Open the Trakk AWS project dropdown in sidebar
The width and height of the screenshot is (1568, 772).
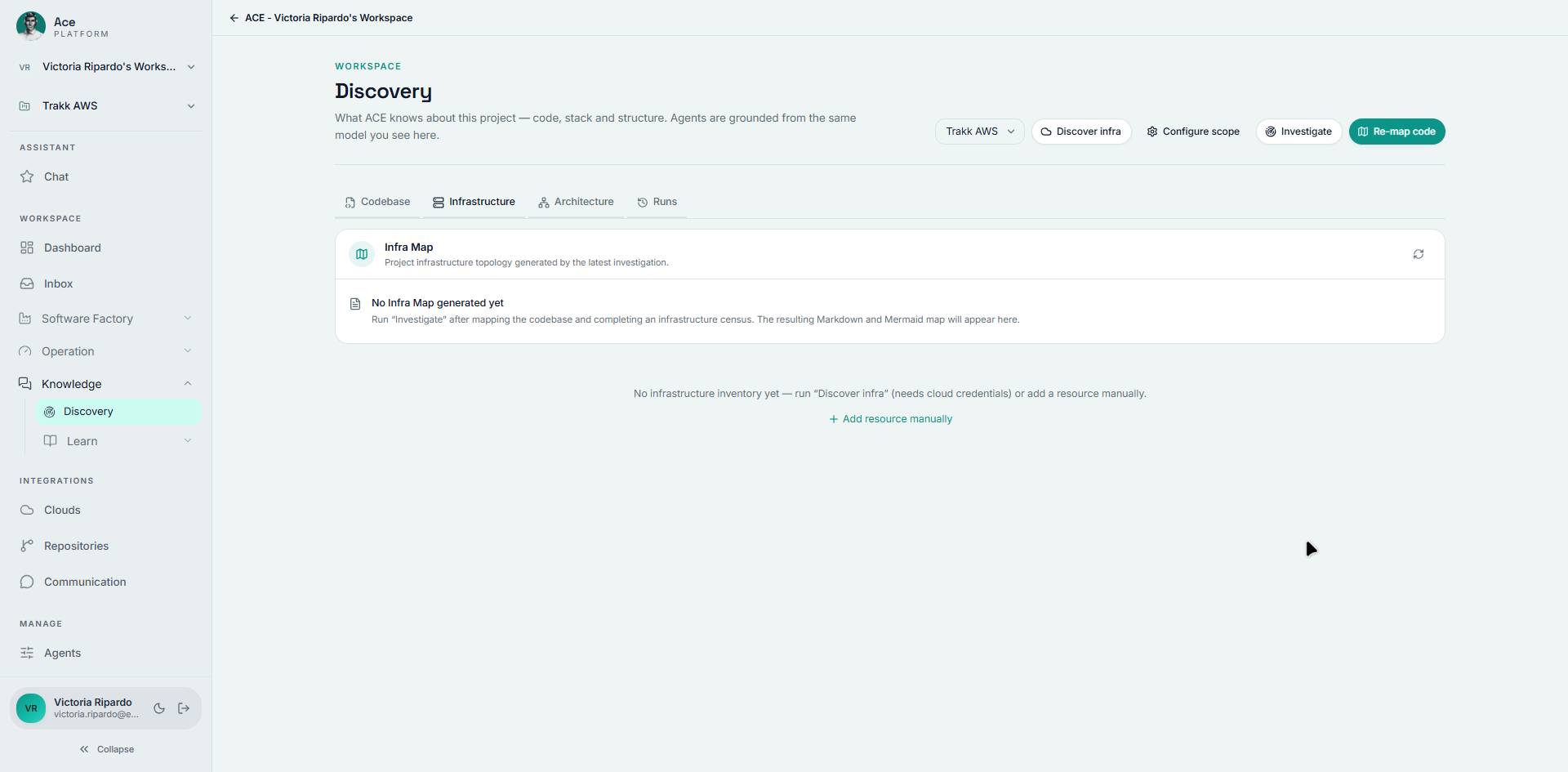(x=106, y=106)
